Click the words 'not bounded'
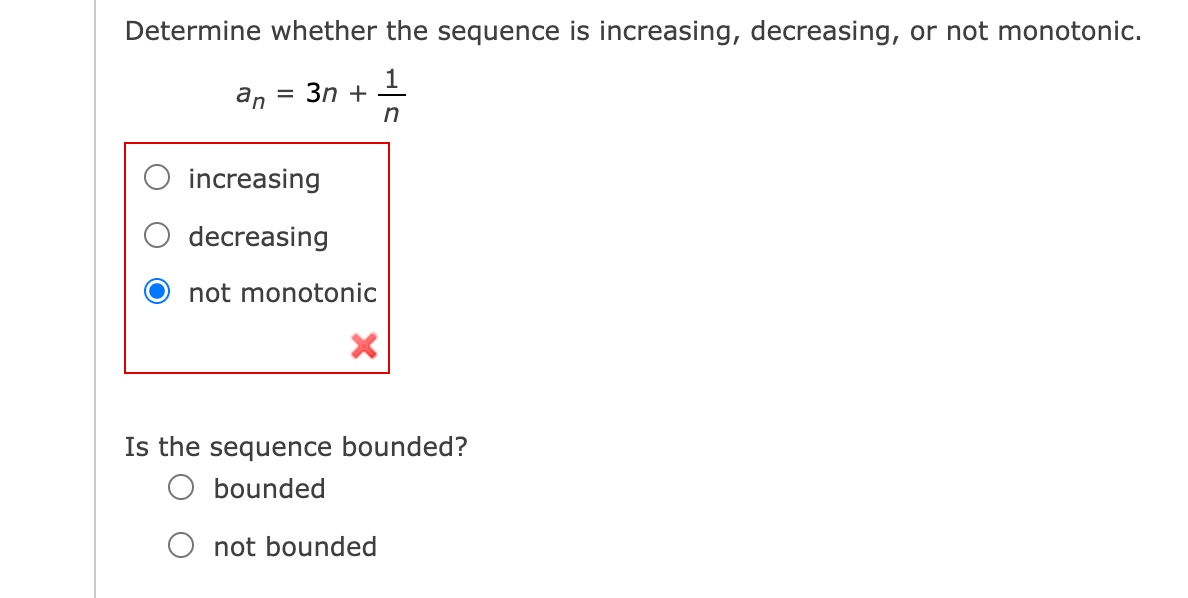This screenshot has width=1188, height=598. [295, 546]
